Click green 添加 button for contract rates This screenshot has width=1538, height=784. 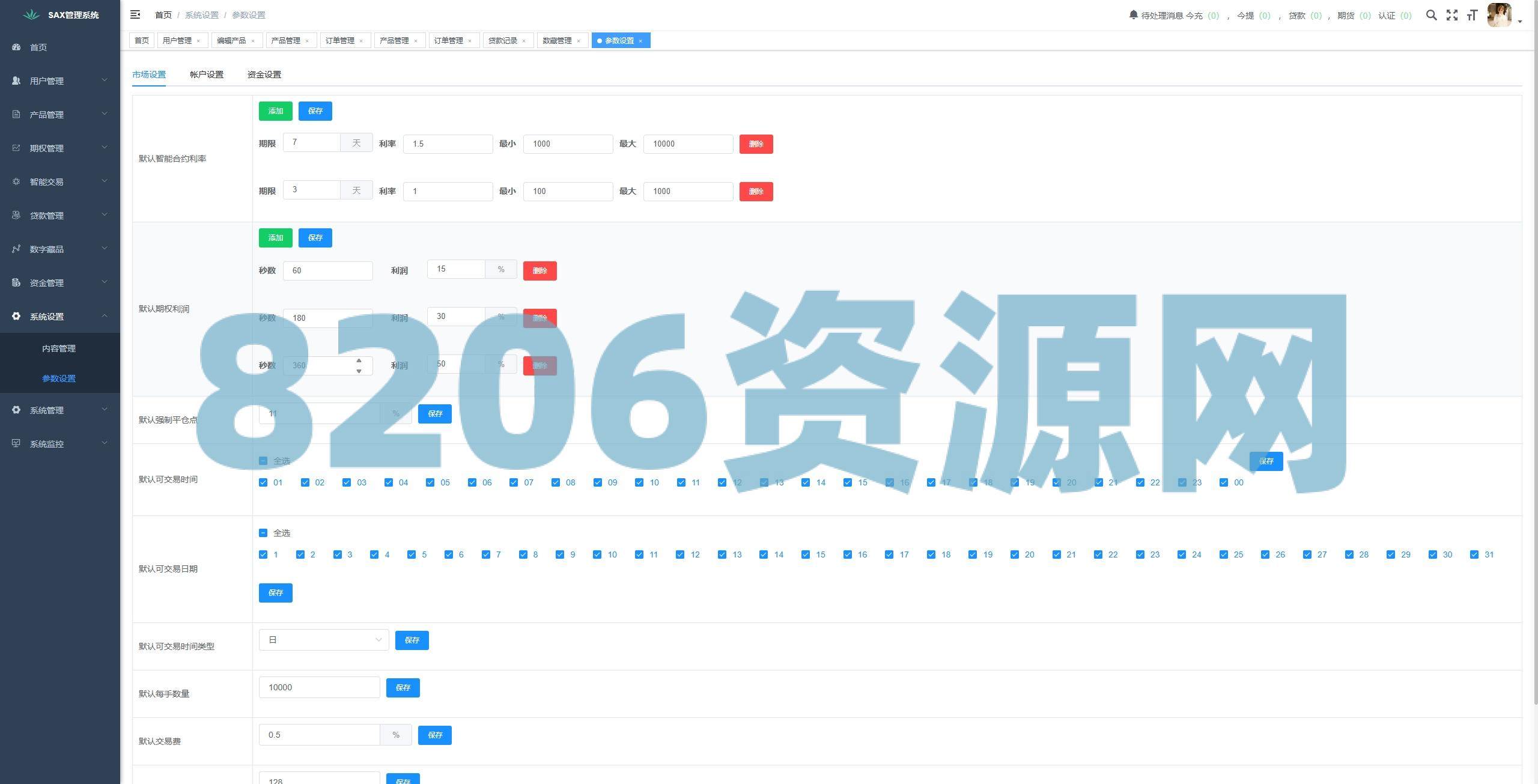pyautogui.click(x=275, y=111)
